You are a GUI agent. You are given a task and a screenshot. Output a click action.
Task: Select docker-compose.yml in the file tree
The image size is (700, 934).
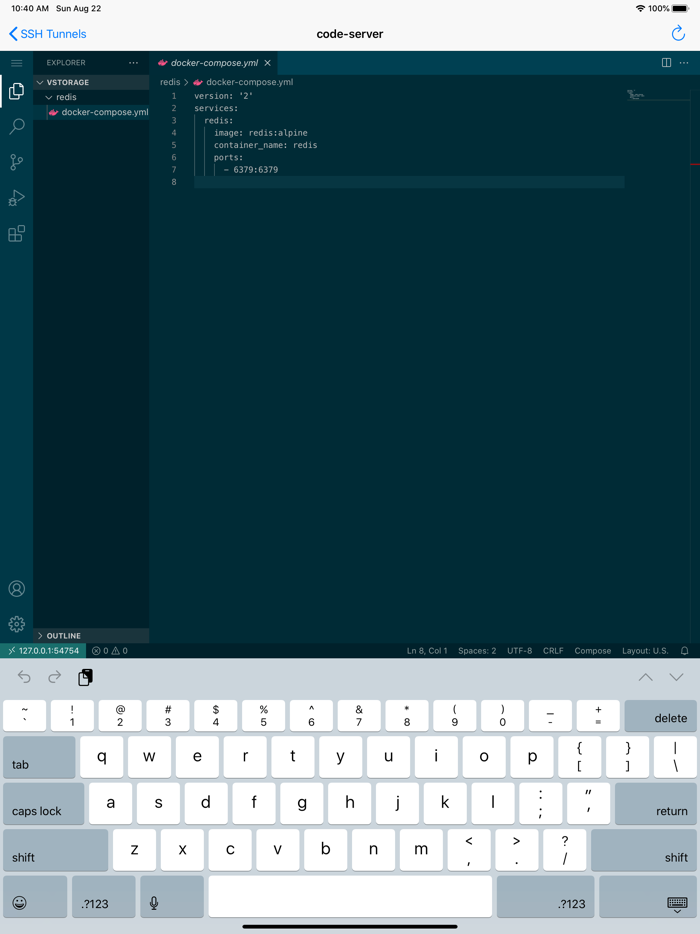point(91,112)
